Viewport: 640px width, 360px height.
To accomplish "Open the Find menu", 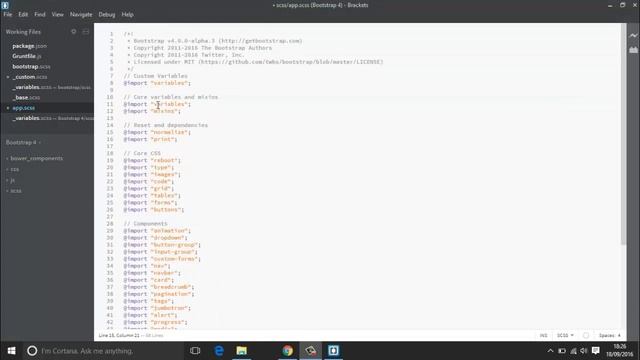I will click(40, 14).
